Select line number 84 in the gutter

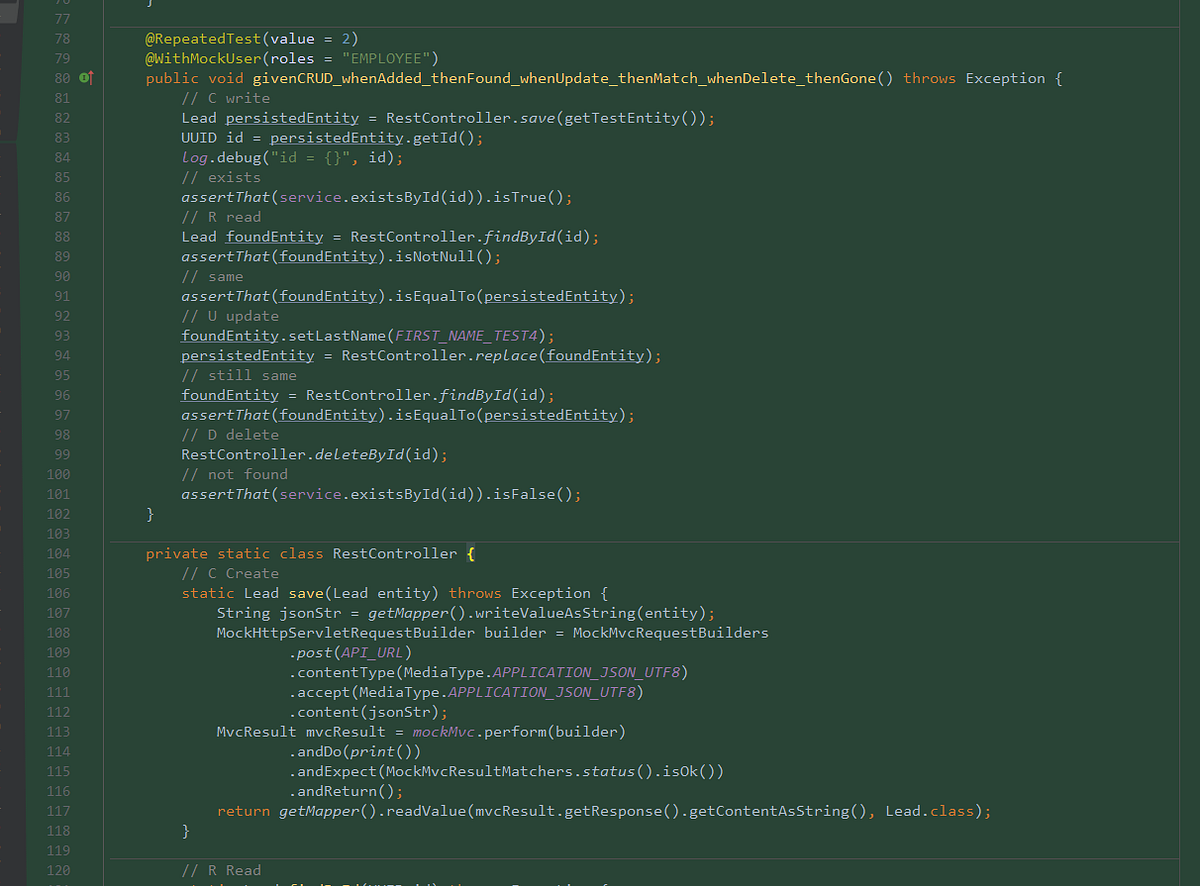[61, 157]
